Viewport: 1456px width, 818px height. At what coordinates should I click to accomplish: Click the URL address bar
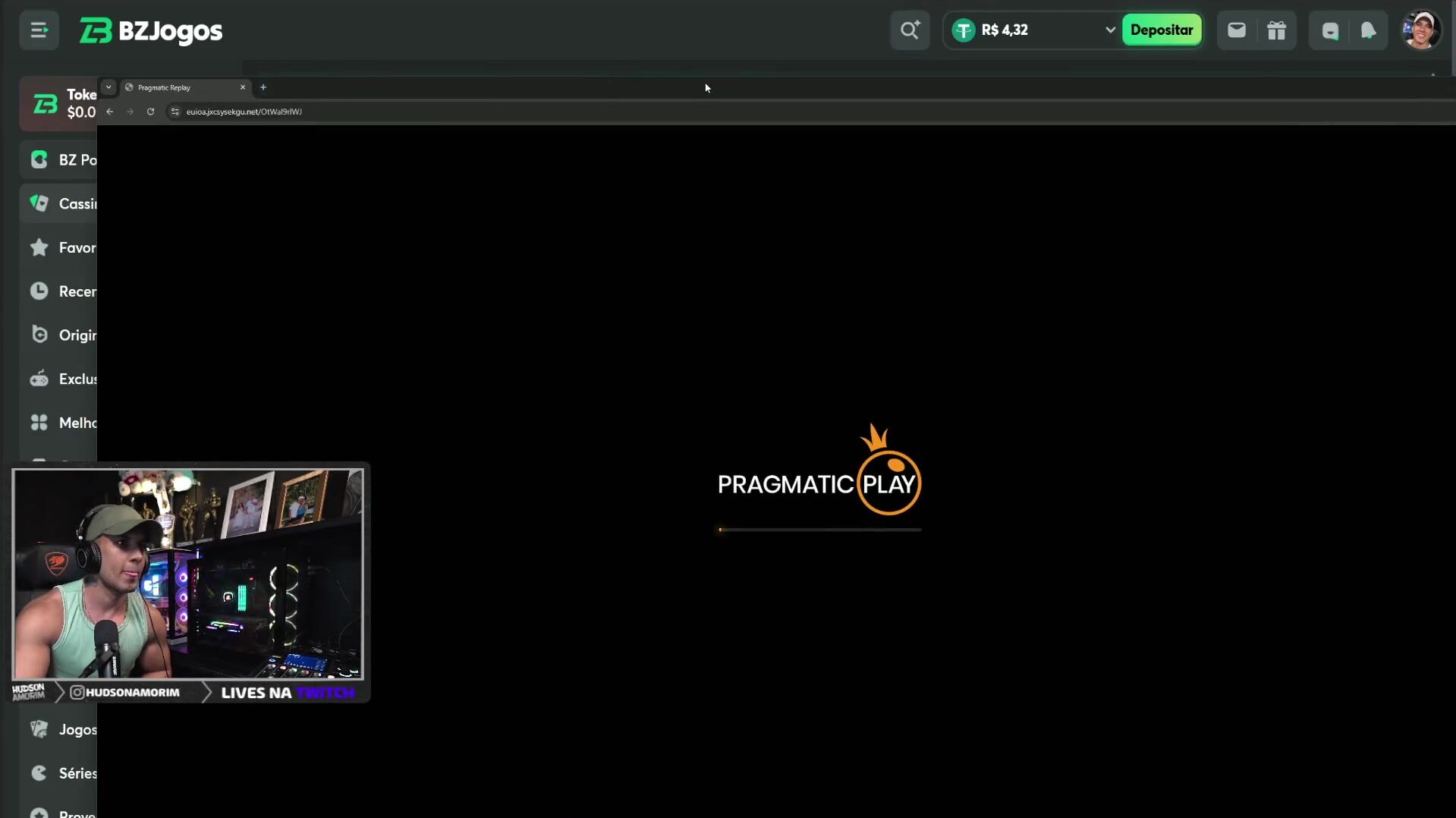tap(810, 112)
